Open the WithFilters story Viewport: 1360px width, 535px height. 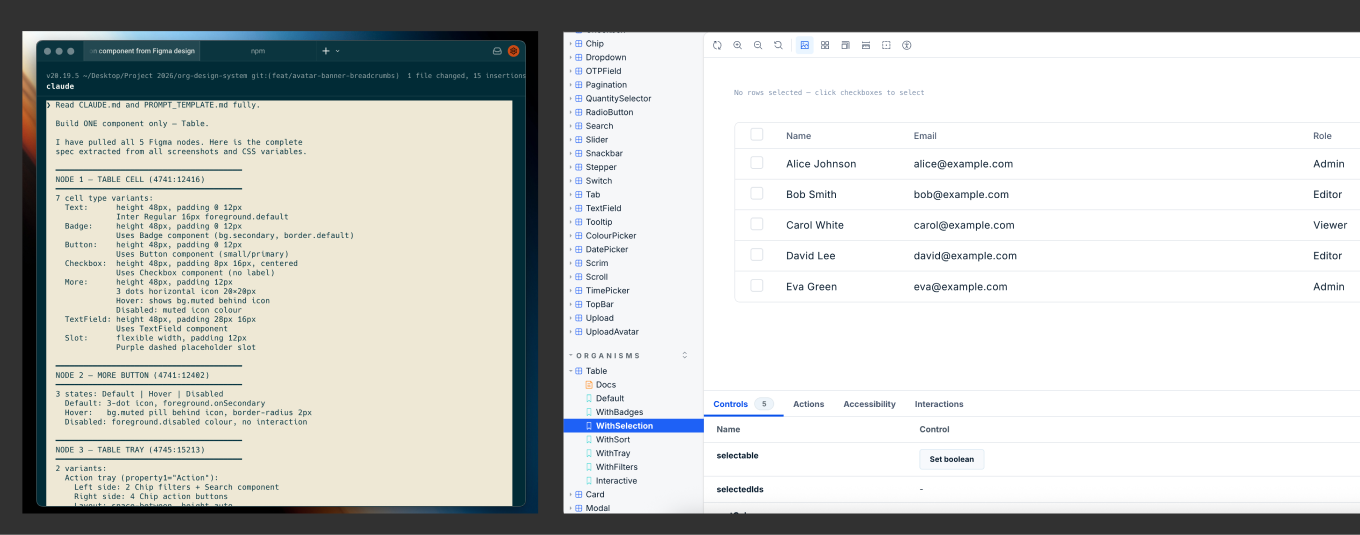617,467
